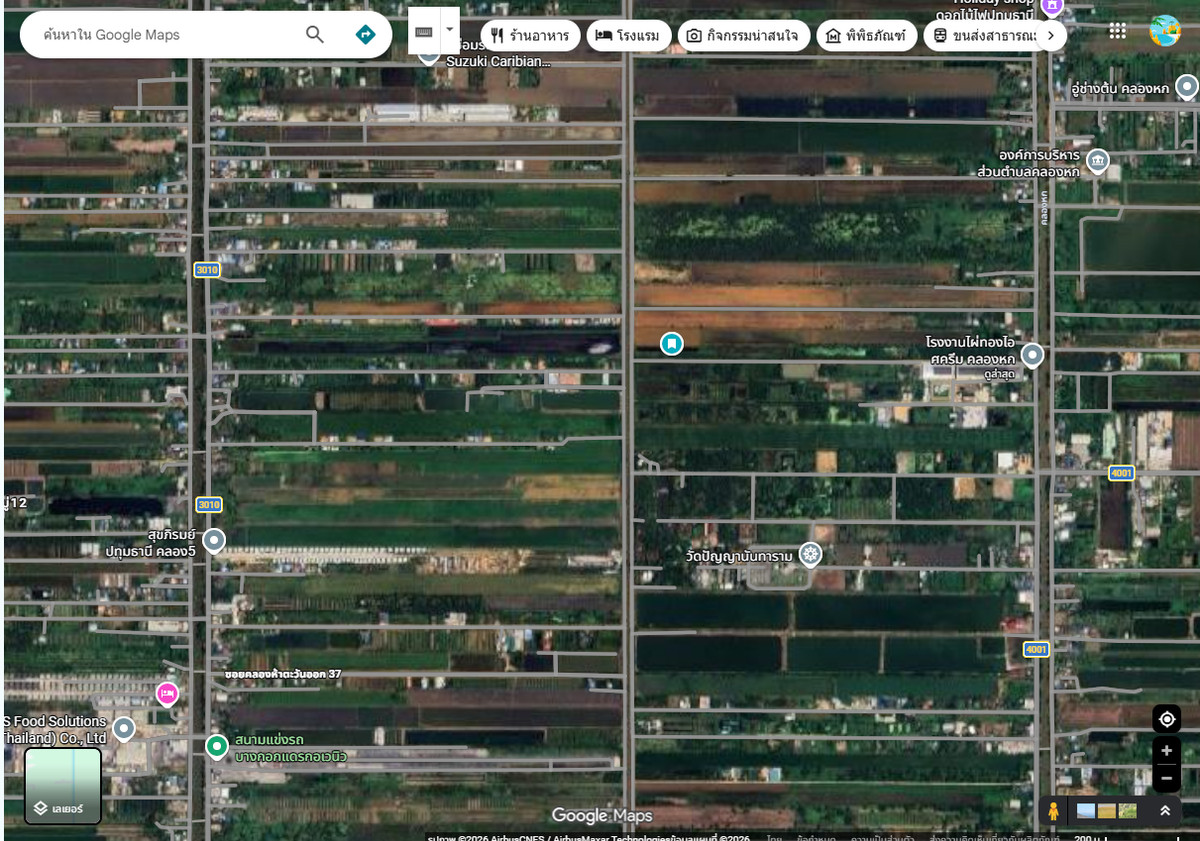
Task: Zoom out with the minus button
Action: click(1166, 777)
